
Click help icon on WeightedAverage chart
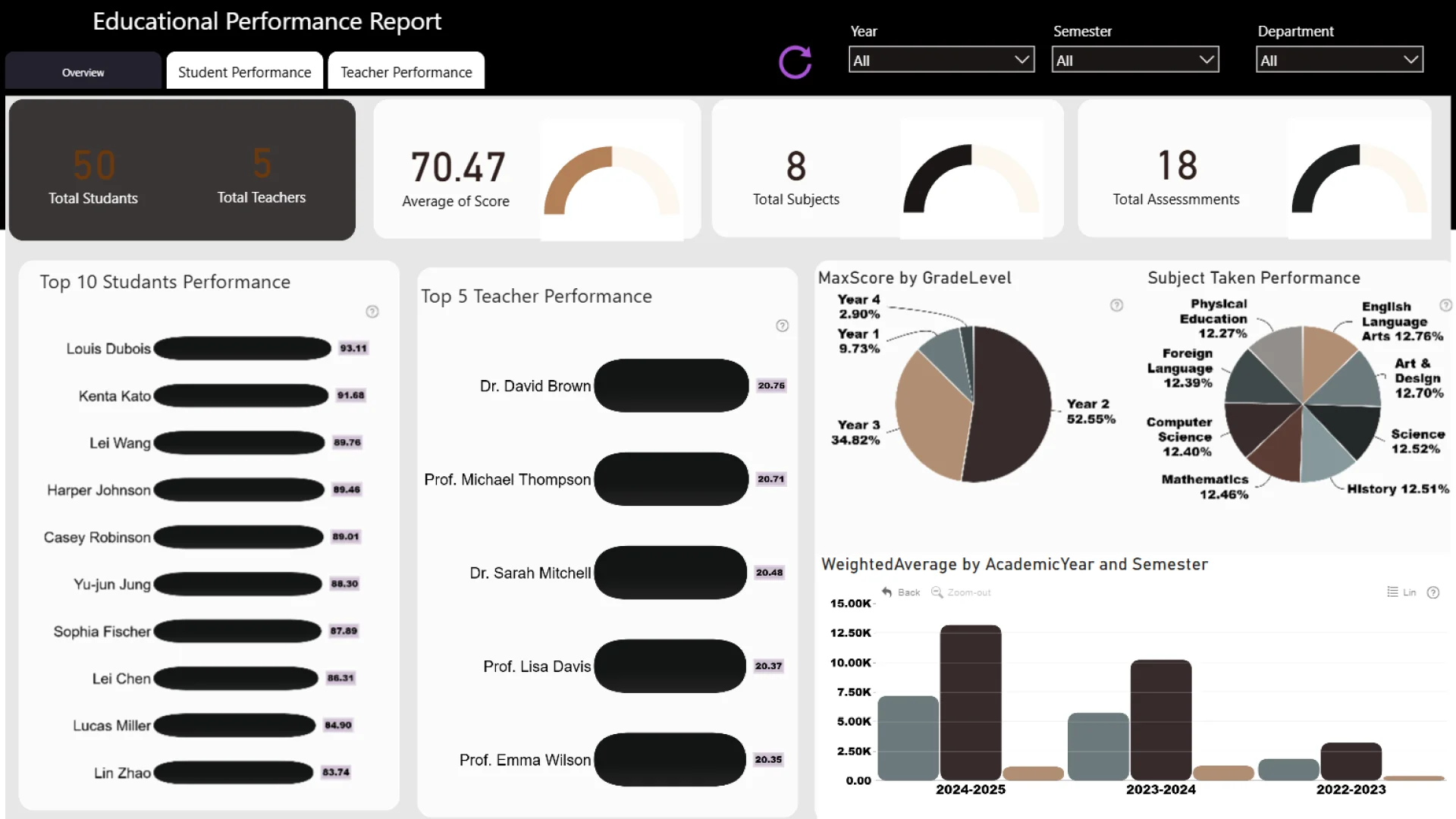point(1433,593)
